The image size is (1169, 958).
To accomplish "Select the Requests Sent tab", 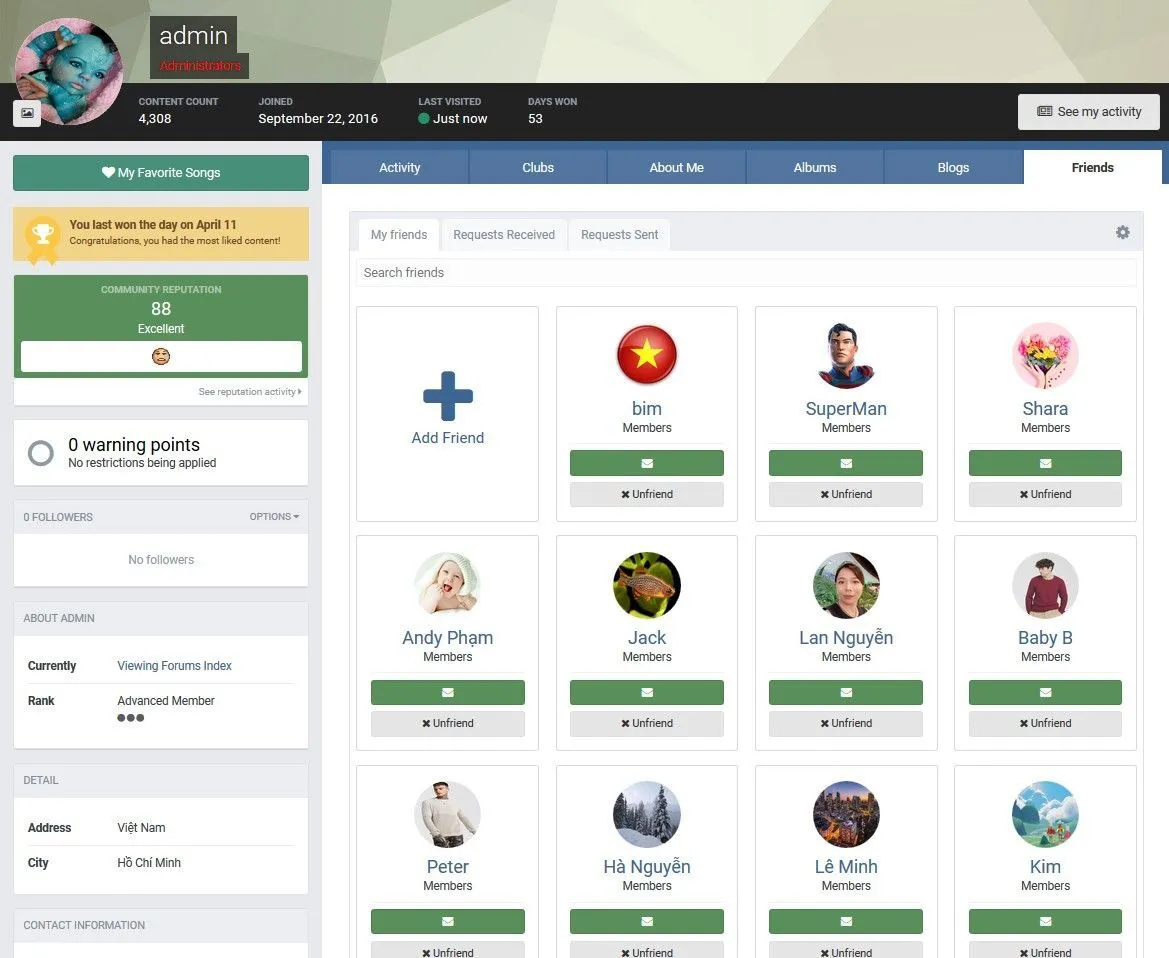I will (619, 235).
